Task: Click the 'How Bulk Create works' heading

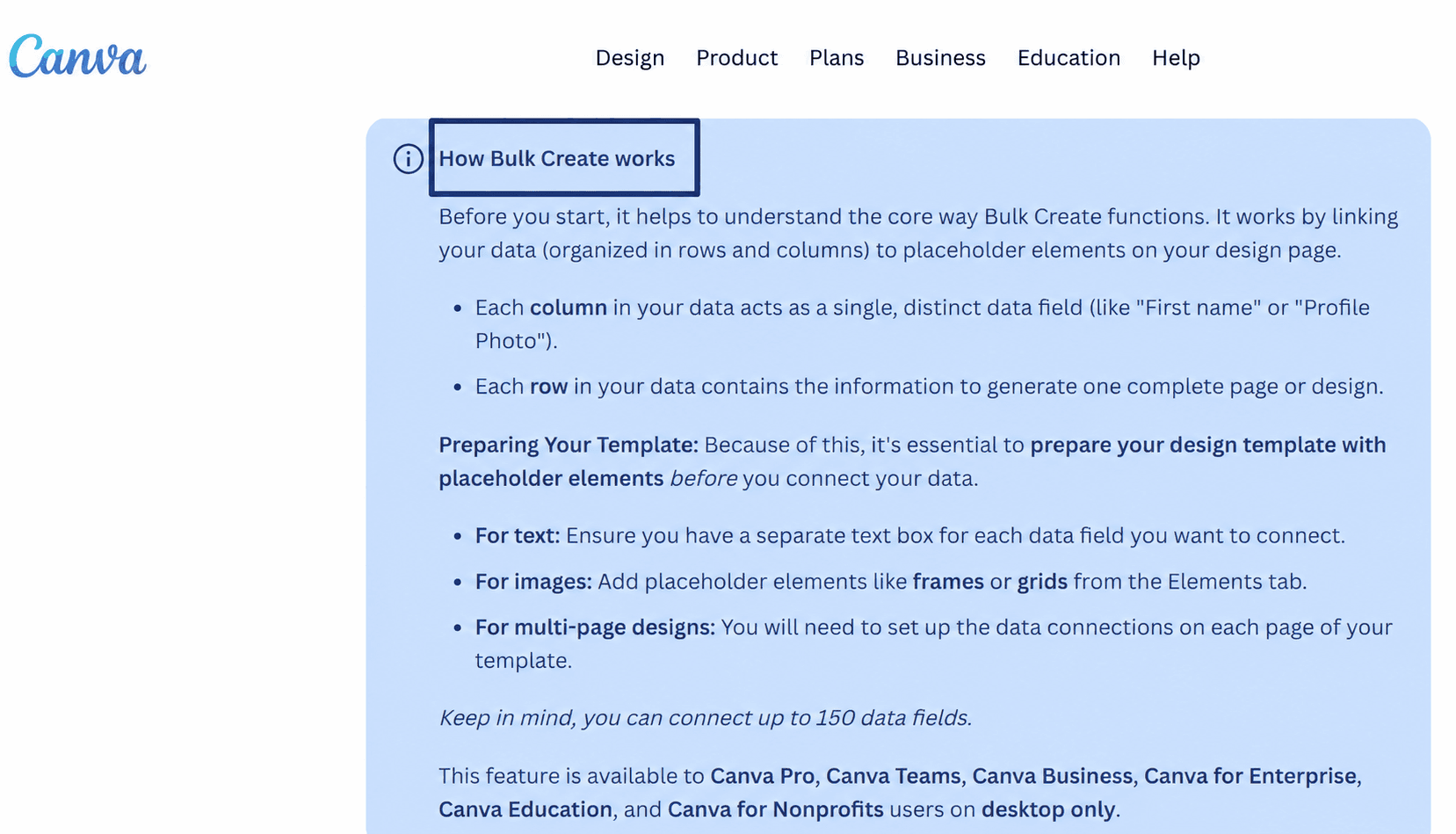Action: pyautogui.click(x=557, y=159)
